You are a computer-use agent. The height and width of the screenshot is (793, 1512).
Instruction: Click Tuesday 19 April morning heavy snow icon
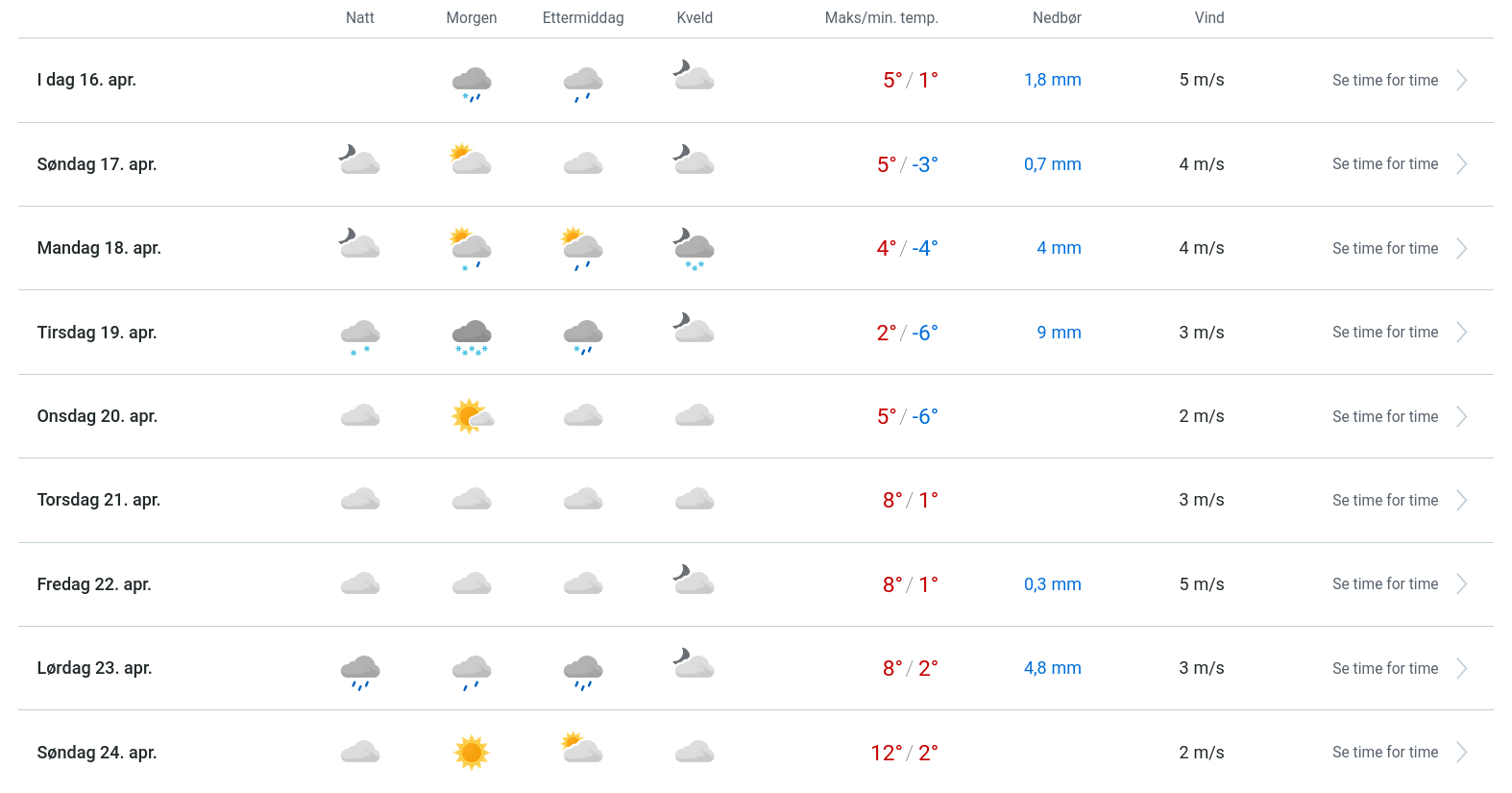coord(472,335)
